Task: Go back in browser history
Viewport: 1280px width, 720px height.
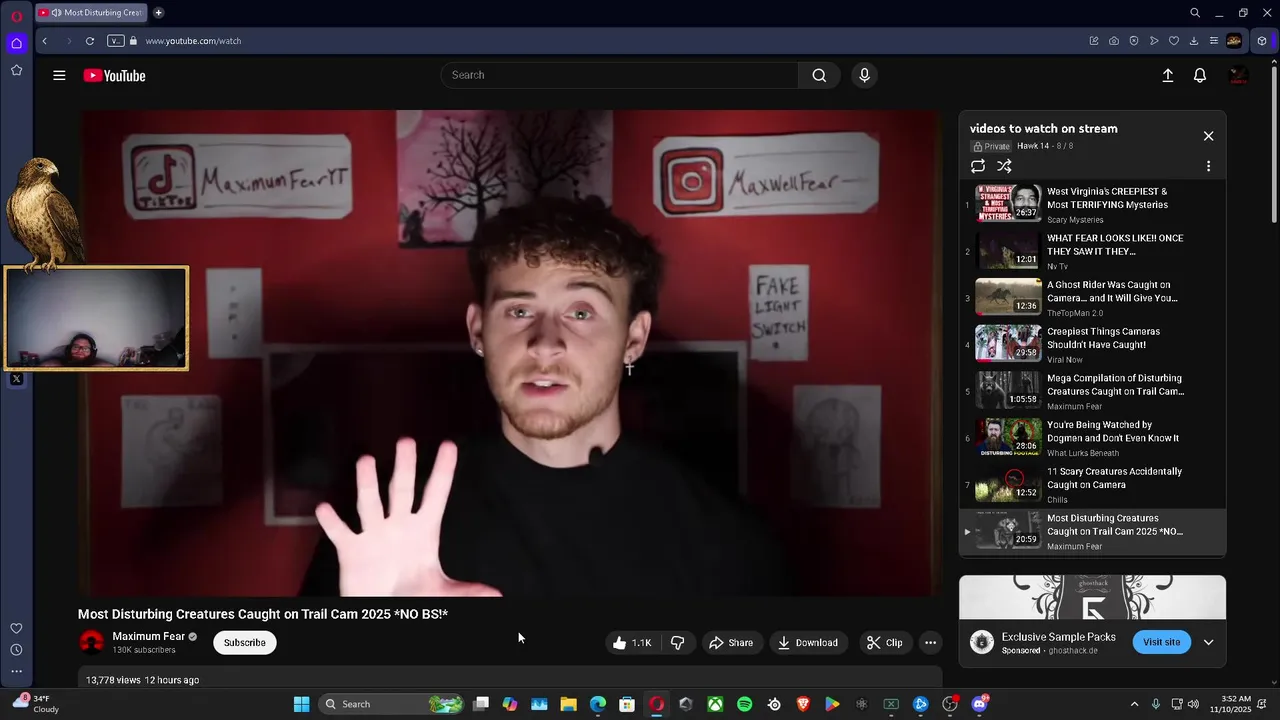Action: pyautogui.click(x=44, y=41)
